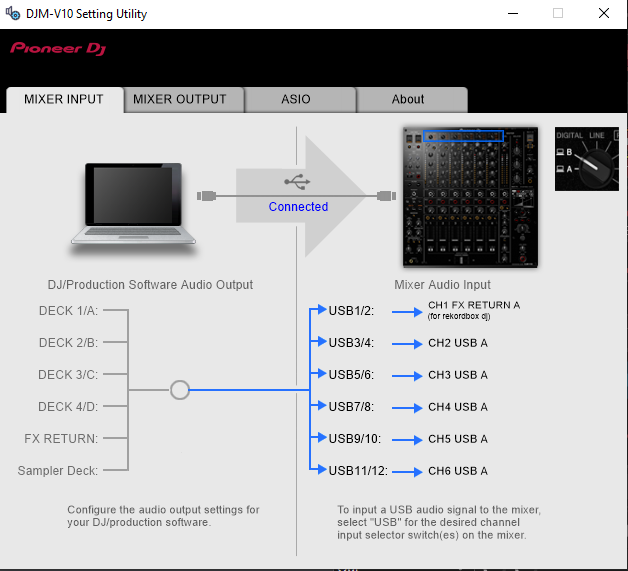This screenshot has width=628, height=571.
Task: Click the Mixer Audio Input heading
Action: pyautogui.click(x=442, y=285)
